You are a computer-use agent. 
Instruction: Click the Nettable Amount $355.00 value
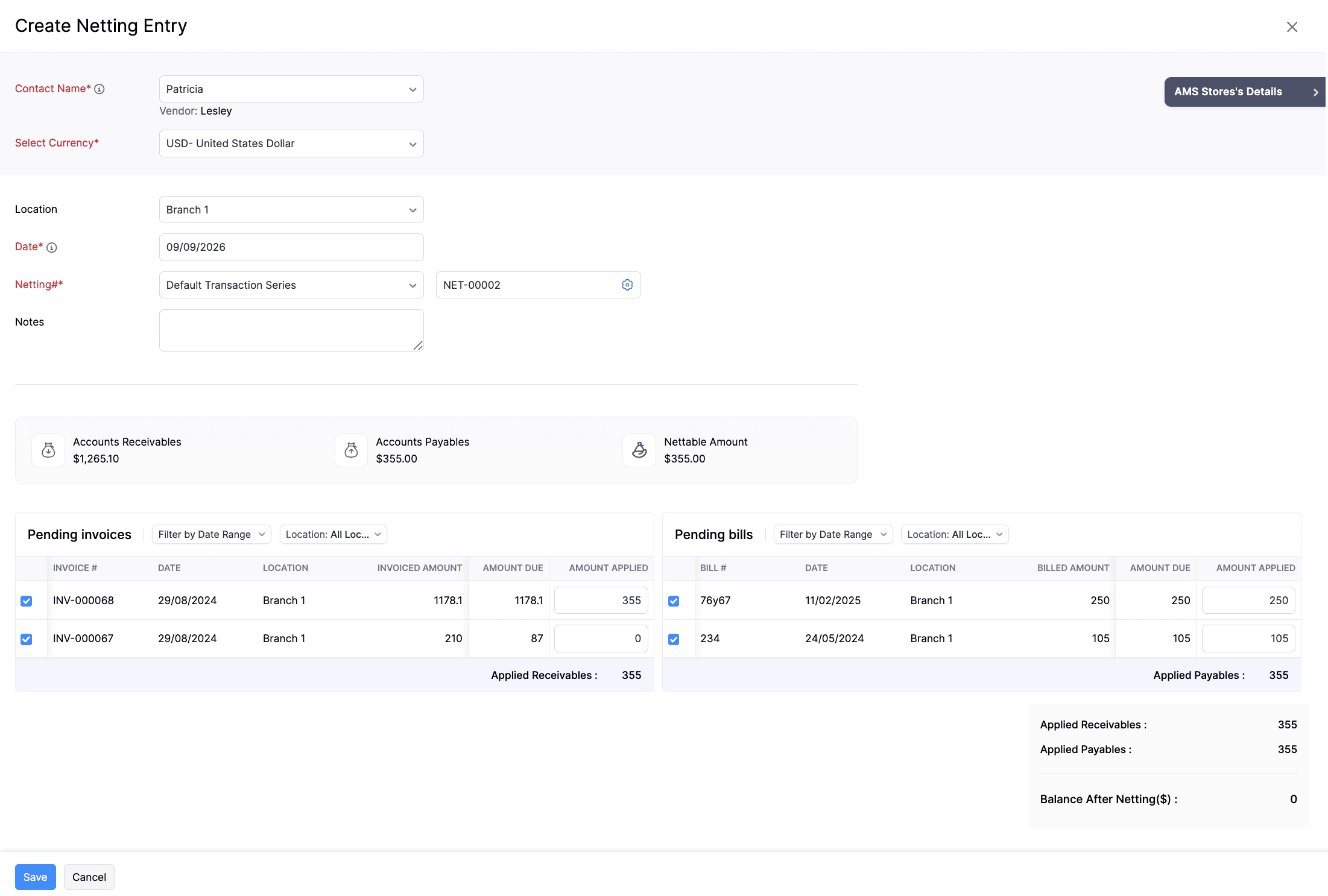[x=685, y=459]
